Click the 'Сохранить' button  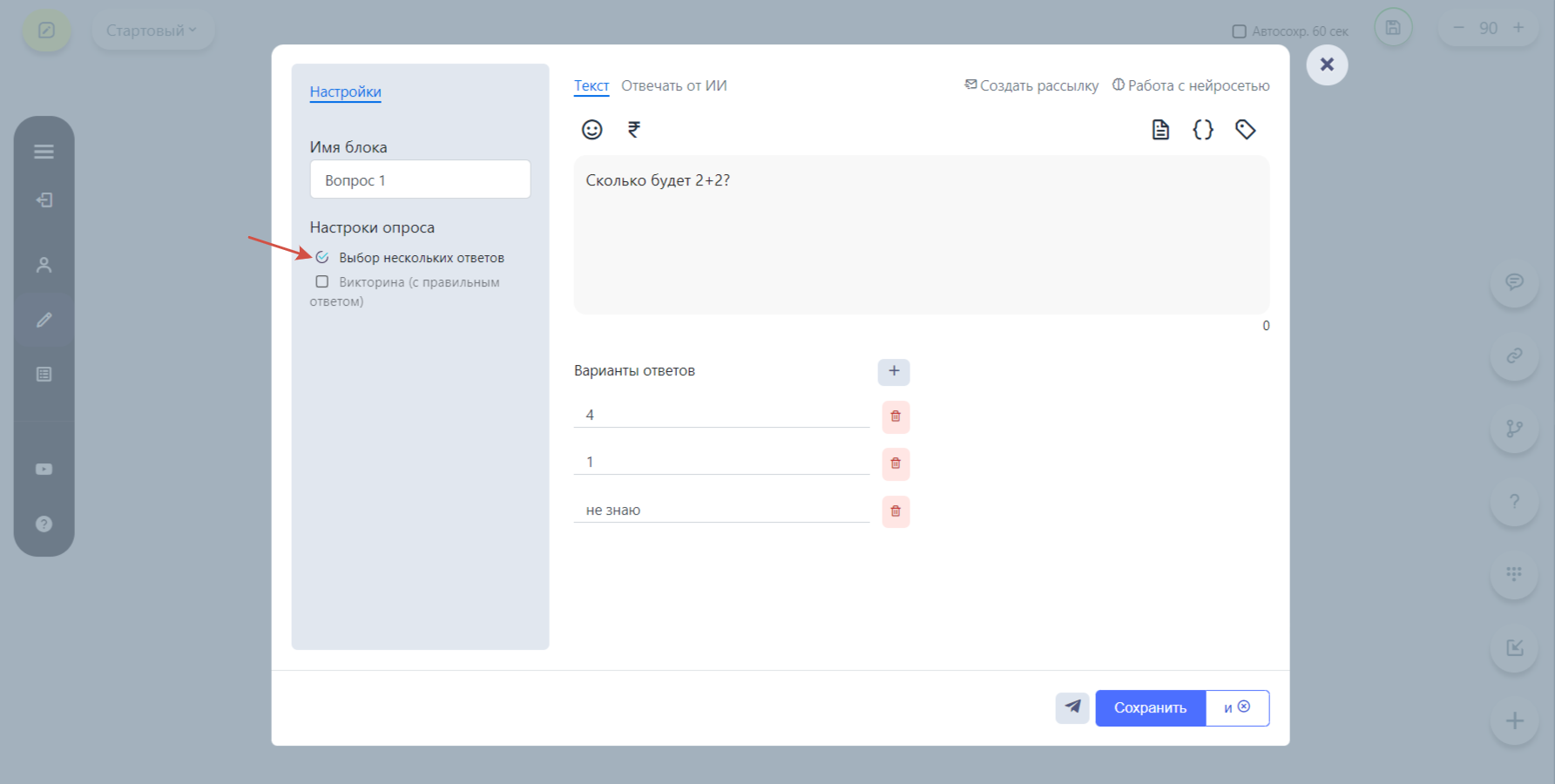[1151, 707]
